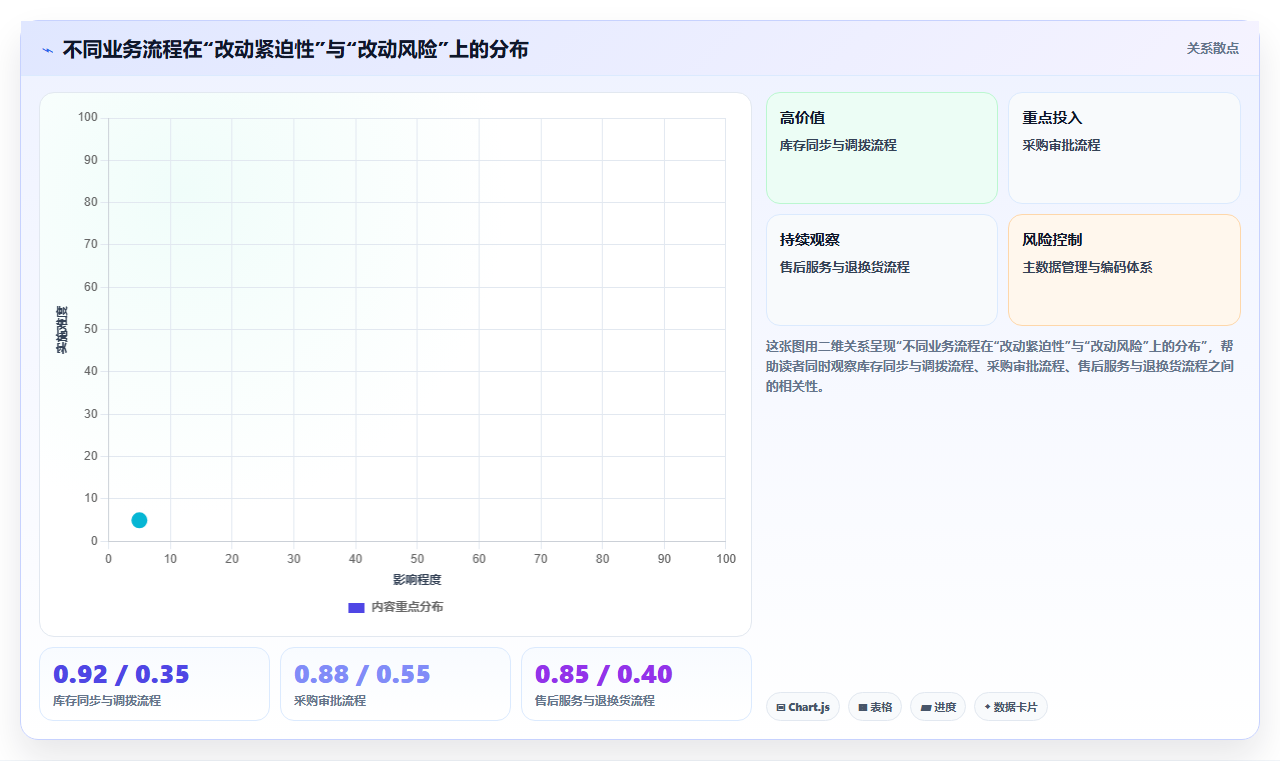Click the 表格 chip icon

(x=863, y=707)
